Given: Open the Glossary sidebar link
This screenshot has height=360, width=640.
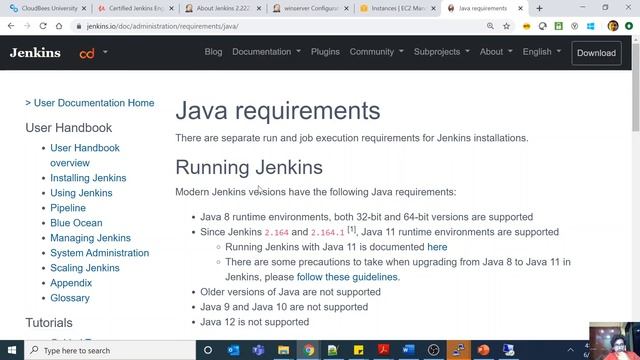Looking at the screenshot, I should pyautogui.click(x=70, y=298).
